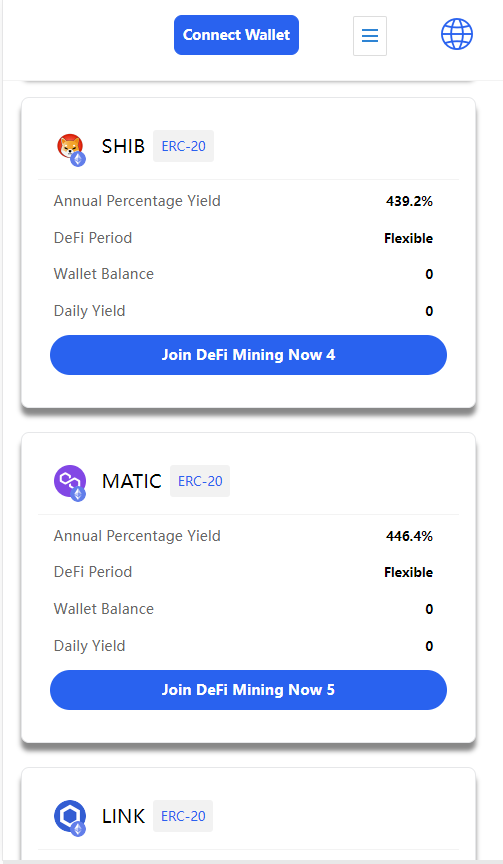Select the ERC-20 tag beside SHIB
The image size is (503, 864).
(x=183, y=147)
